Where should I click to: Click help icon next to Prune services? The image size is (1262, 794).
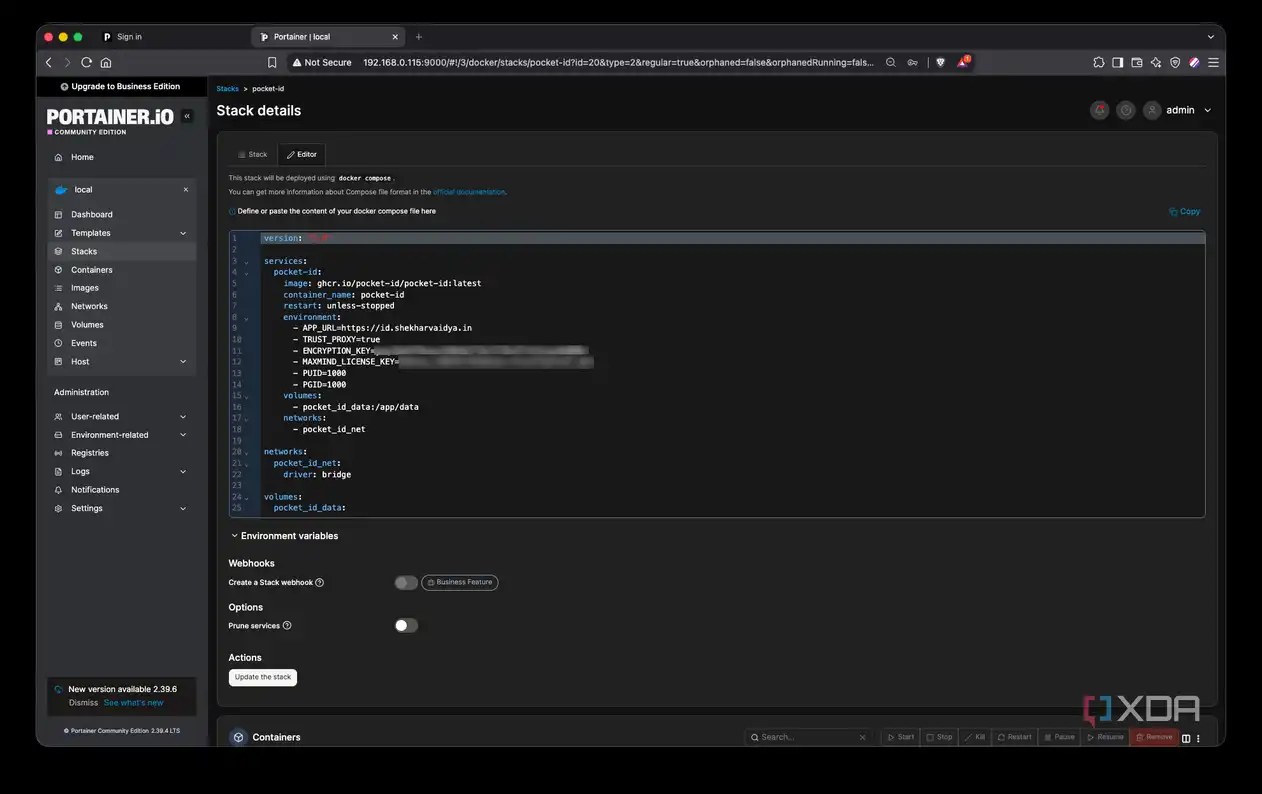coord(287,626)
